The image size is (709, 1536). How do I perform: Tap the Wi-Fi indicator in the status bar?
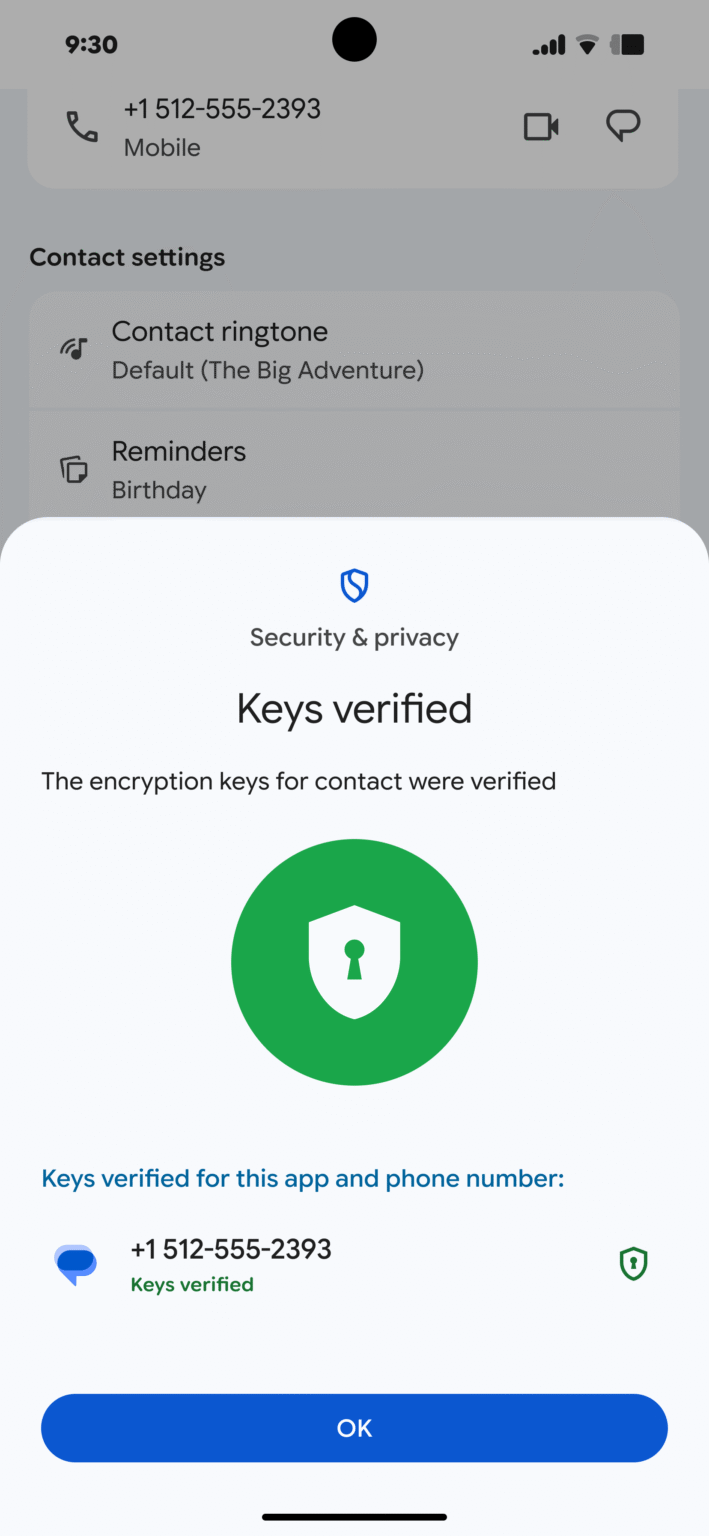(587, 43)
